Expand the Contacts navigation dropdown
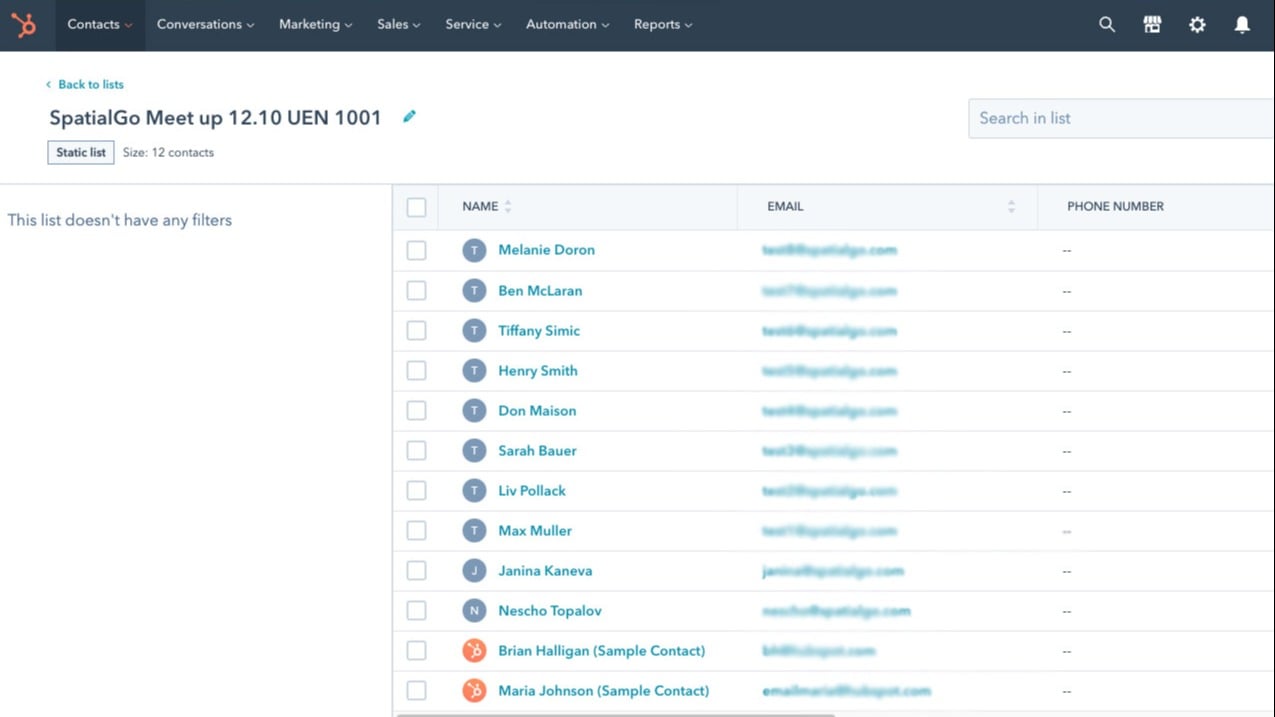The image size is (1275, 717). point(98,25)
